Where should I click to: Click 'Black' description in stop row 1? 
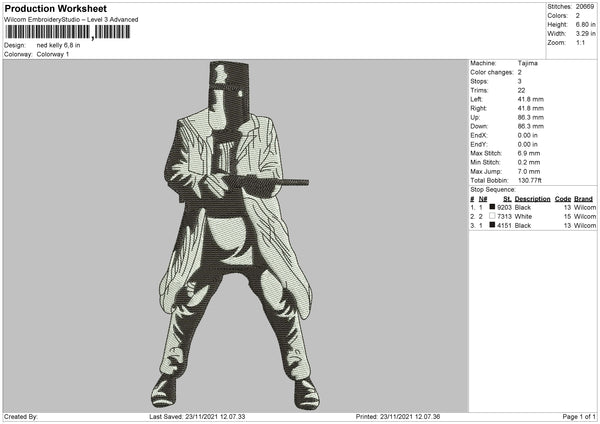click(x=523, y=207)
